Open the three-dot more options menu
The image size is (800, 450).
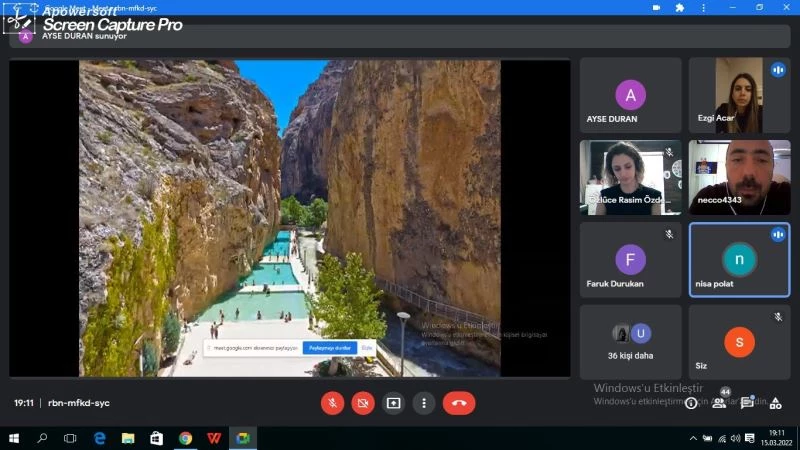(x=424, y=403)
